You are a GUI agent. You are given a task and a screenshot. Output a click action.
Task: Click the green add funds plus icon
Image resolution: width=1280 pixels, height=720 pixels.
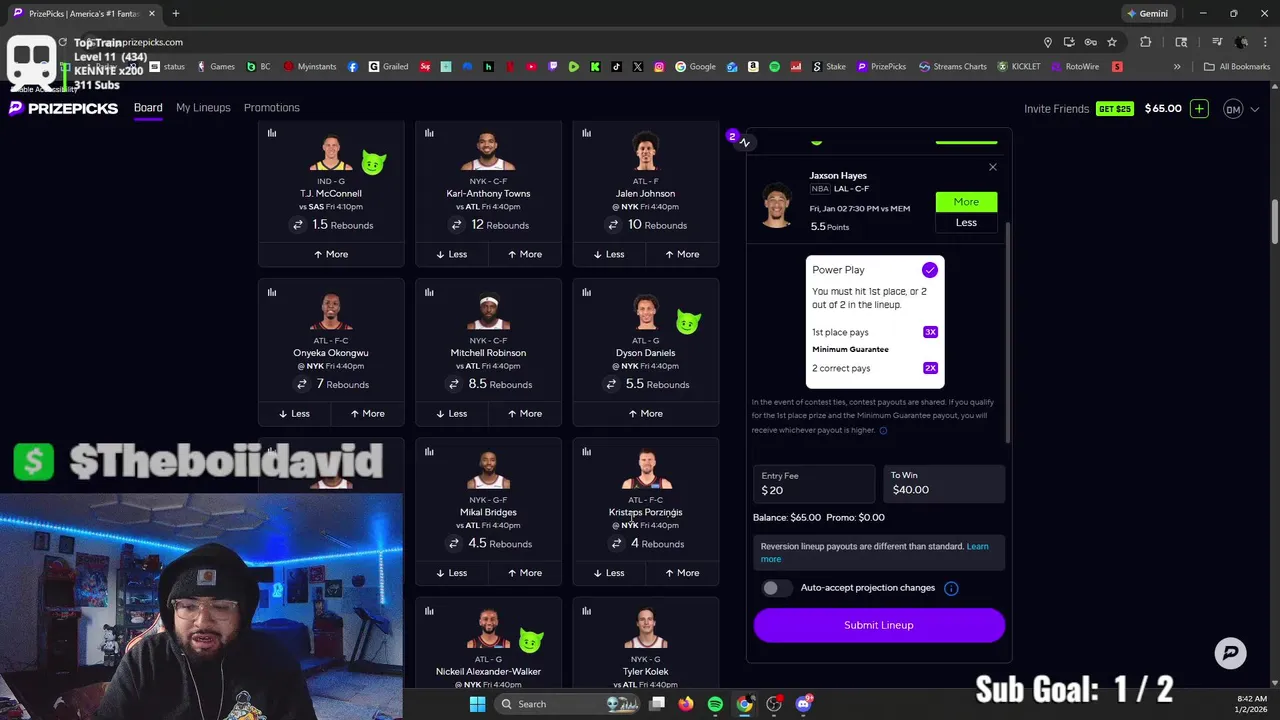(x=1199, y=109)
